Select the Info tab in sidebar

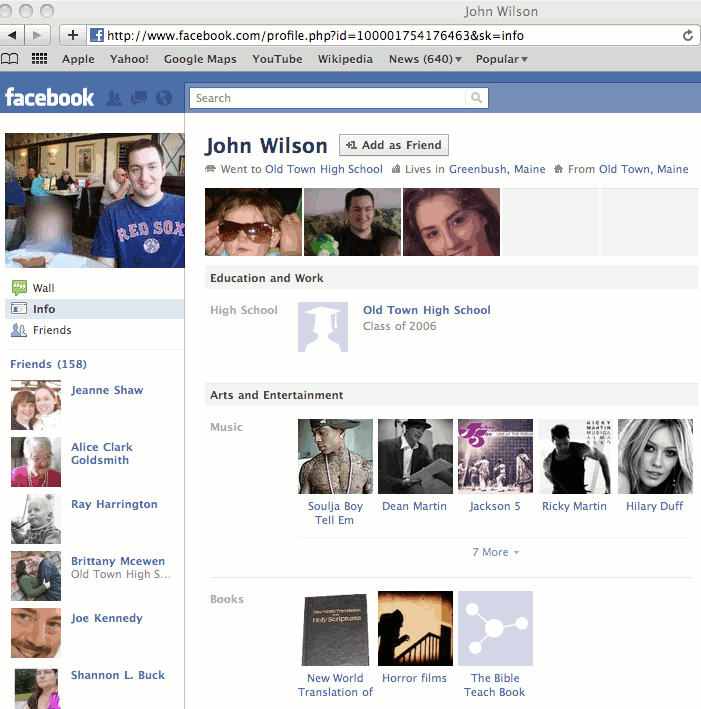(95, 309)
